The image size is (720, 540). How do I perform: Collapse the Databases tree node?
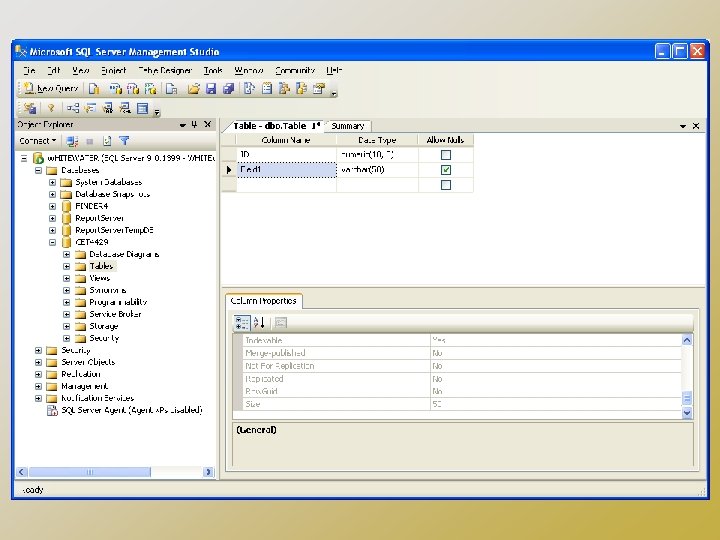click(38, 170)
